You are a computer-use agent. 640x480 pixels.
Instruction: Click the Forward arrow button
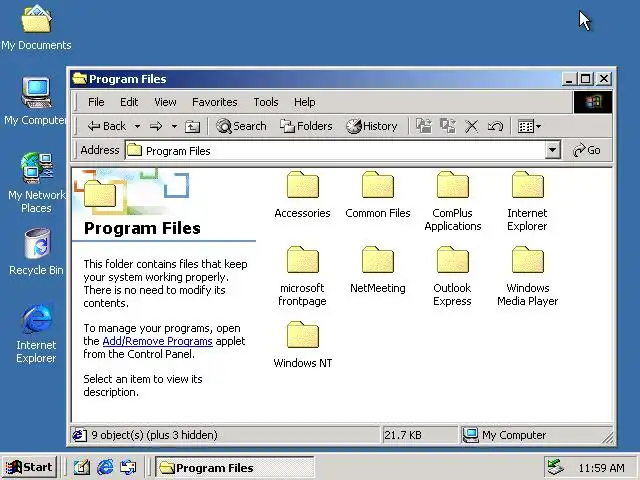tap(156, 126)
